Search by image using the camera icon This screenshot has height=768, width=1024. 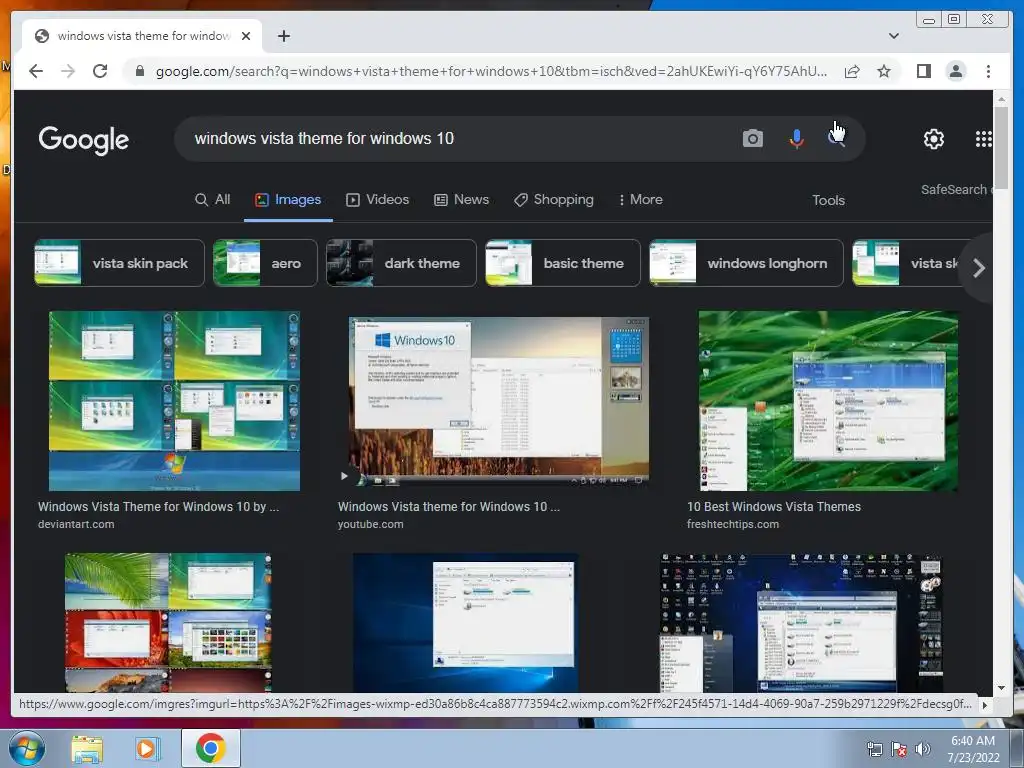752,138
